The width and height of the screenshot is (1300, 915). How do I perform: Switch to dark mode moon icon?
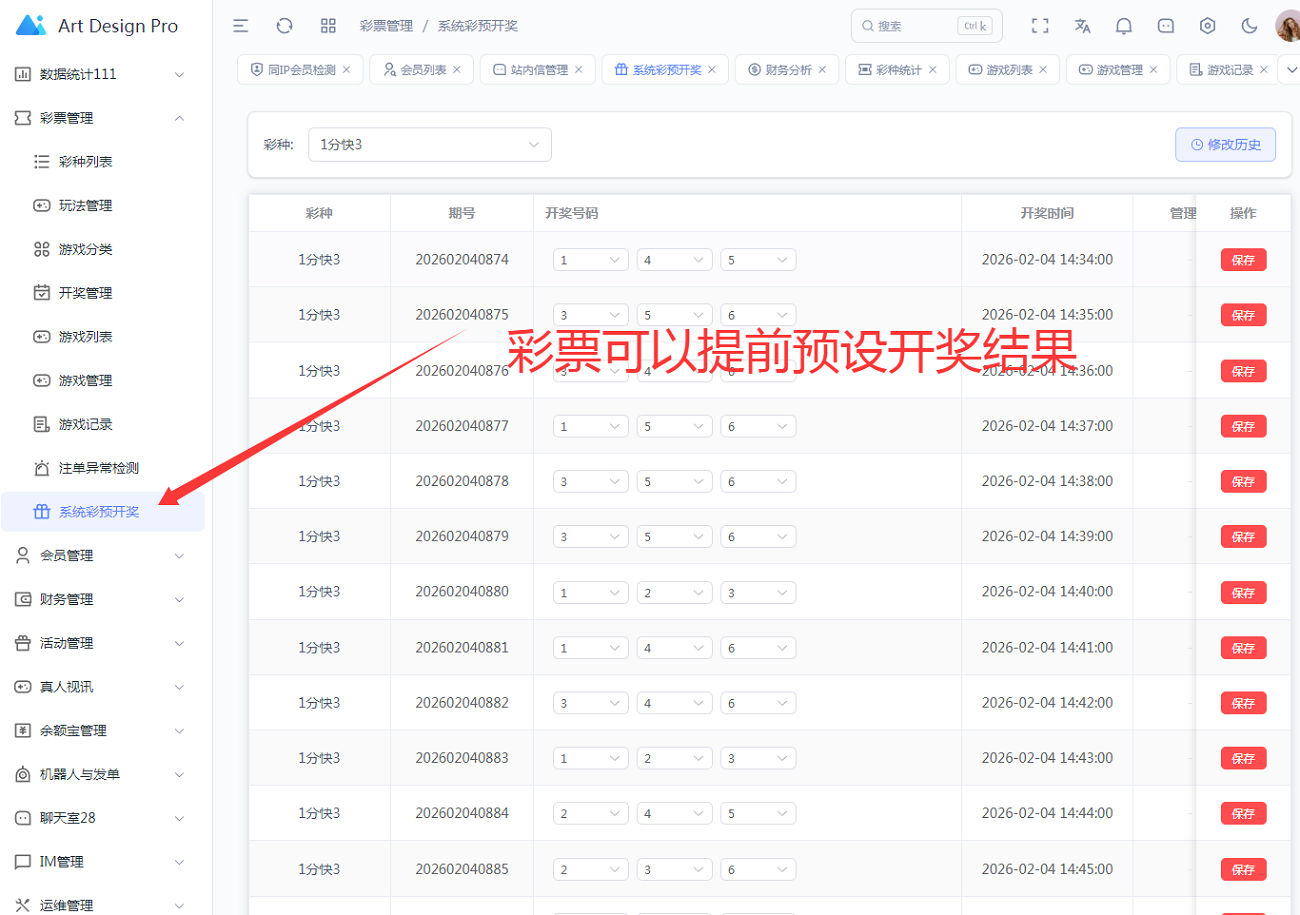tap(1249, 26)
